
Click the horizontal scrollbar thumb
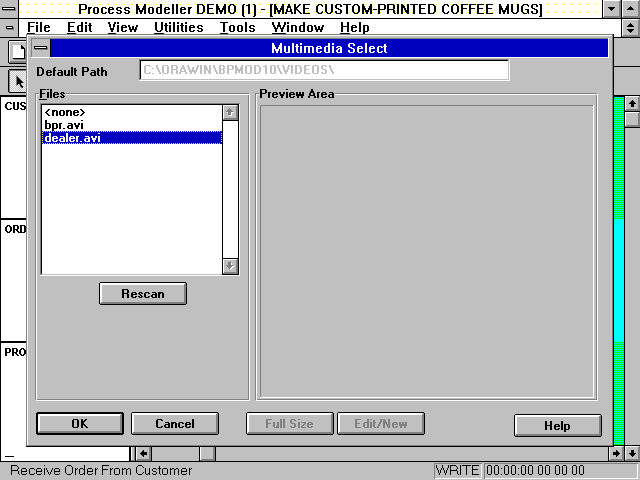(x=207, y=454)
